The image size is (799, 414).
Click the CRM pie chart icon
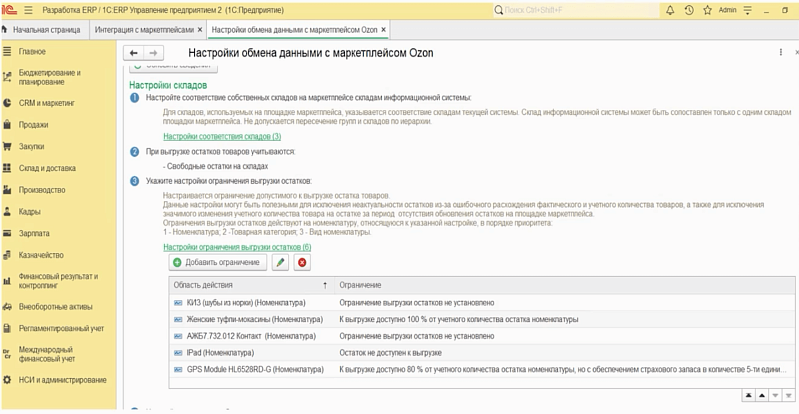[7, 102]
